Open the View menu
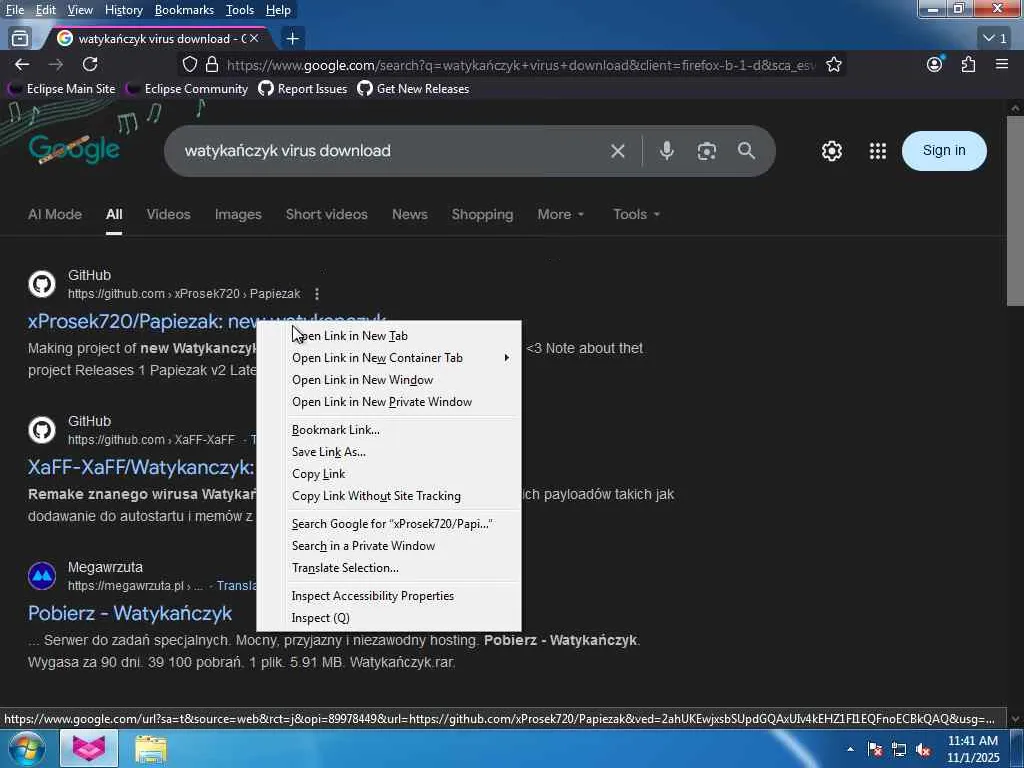The image size is (1024, 768). [80, 10]
